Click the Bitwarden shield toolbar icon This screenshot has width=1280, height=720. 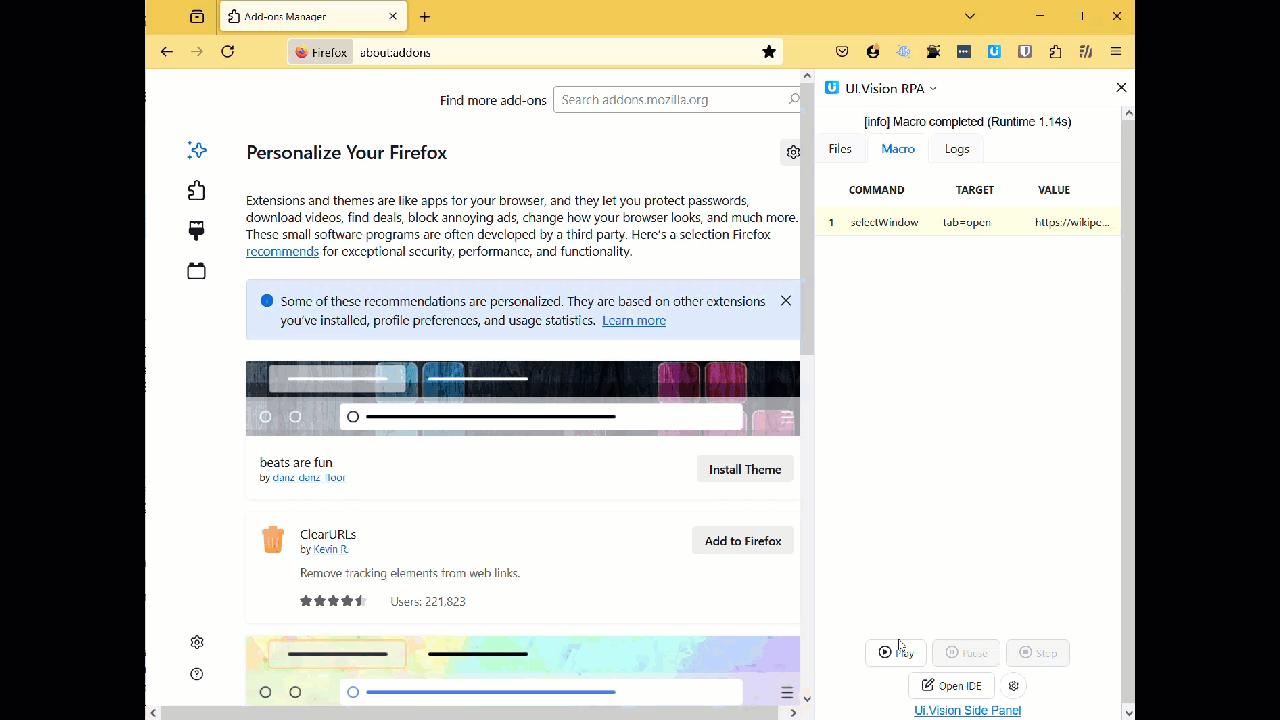[1025, 52]
